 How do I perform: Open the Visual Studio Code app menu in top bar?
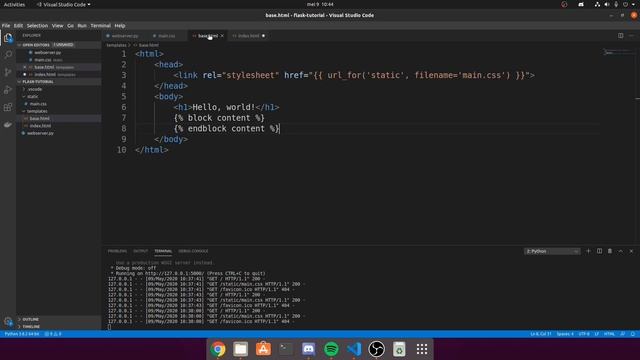[63, 4]
